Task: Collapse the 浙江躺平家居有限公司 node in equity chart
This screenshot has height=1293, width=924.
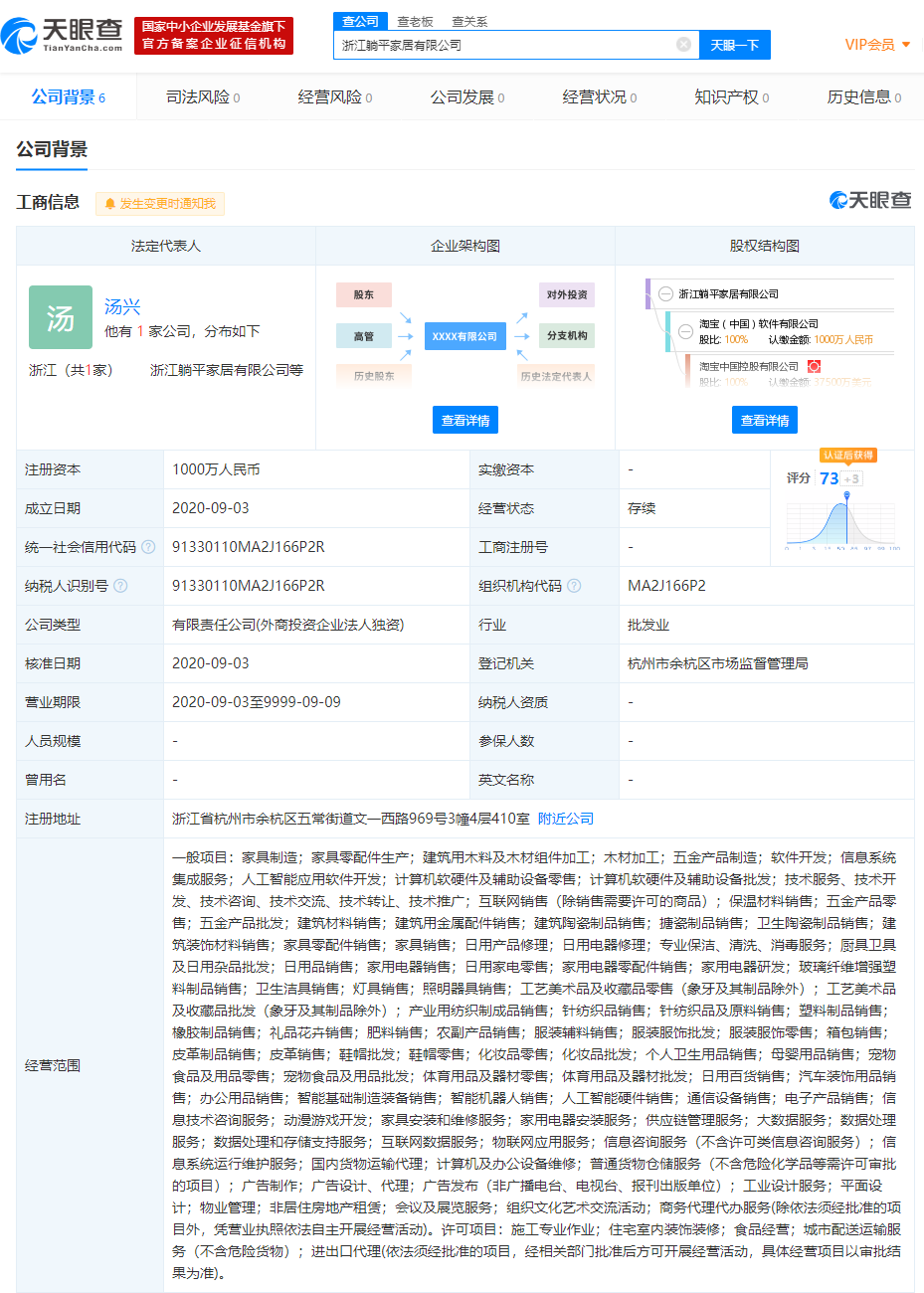Action: [x=665, y=292]
